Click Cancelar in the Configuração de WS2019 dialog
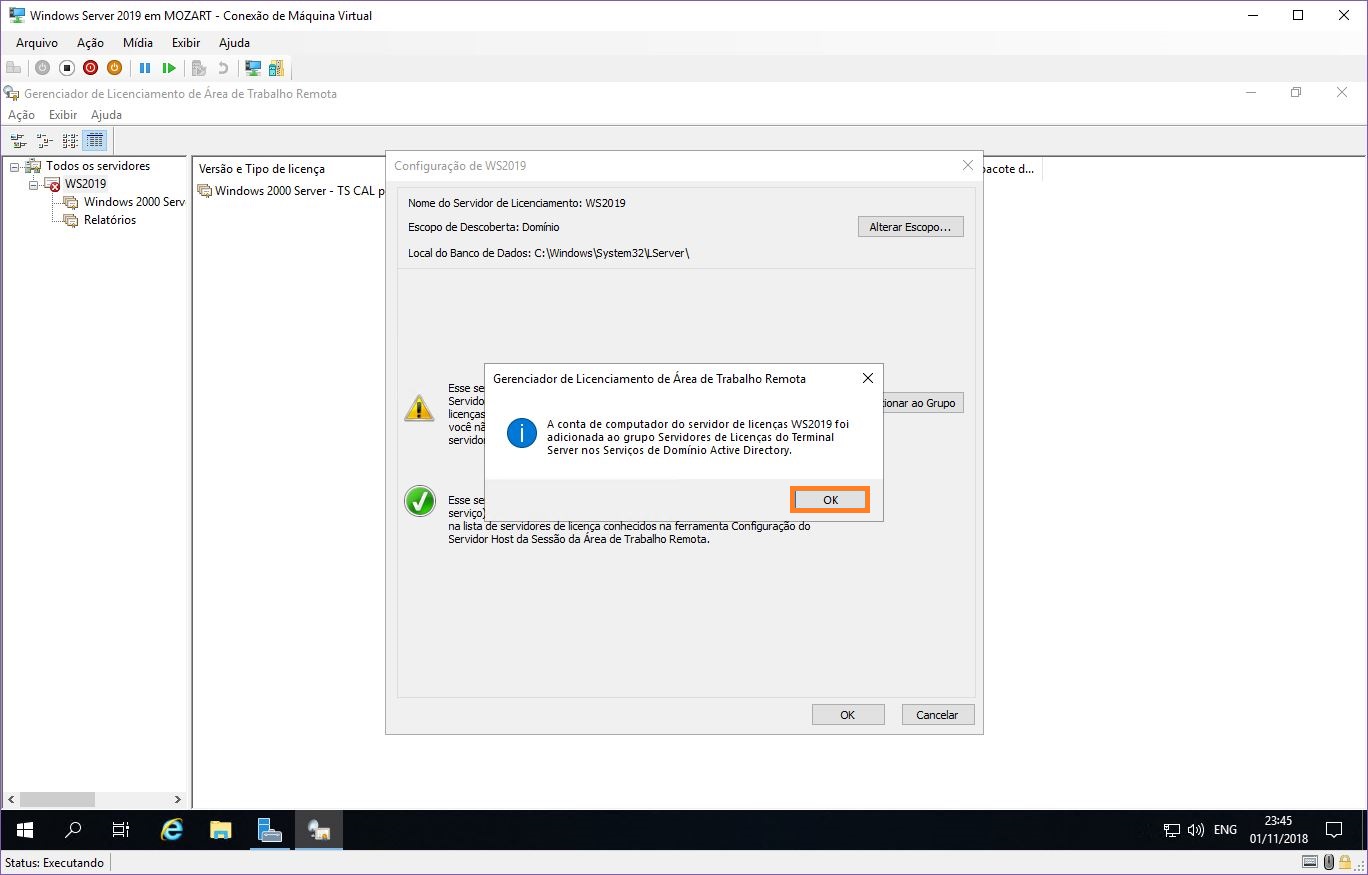 click(938, 715)
